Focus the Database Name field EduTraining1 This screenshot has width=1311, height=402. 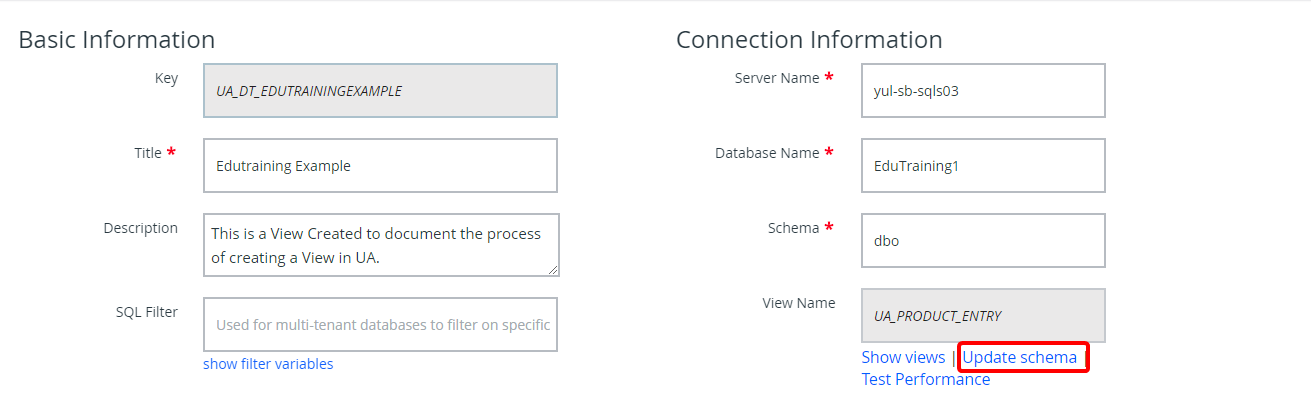pyautogui.click(x=983, y=166)
